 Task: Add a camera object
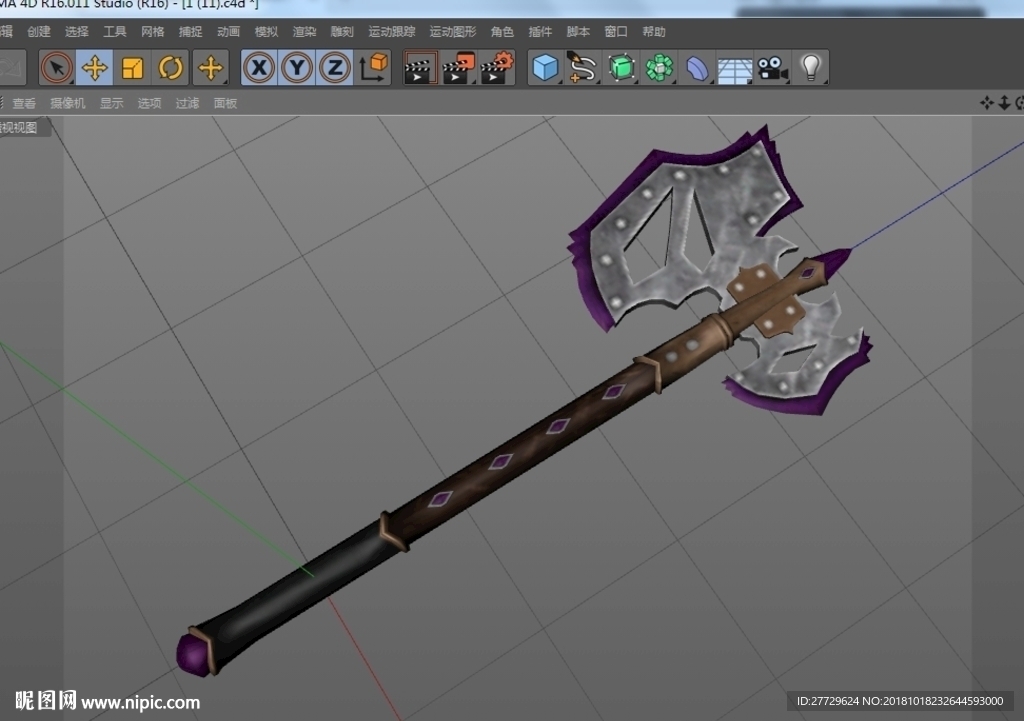click(x=773, y=68)
